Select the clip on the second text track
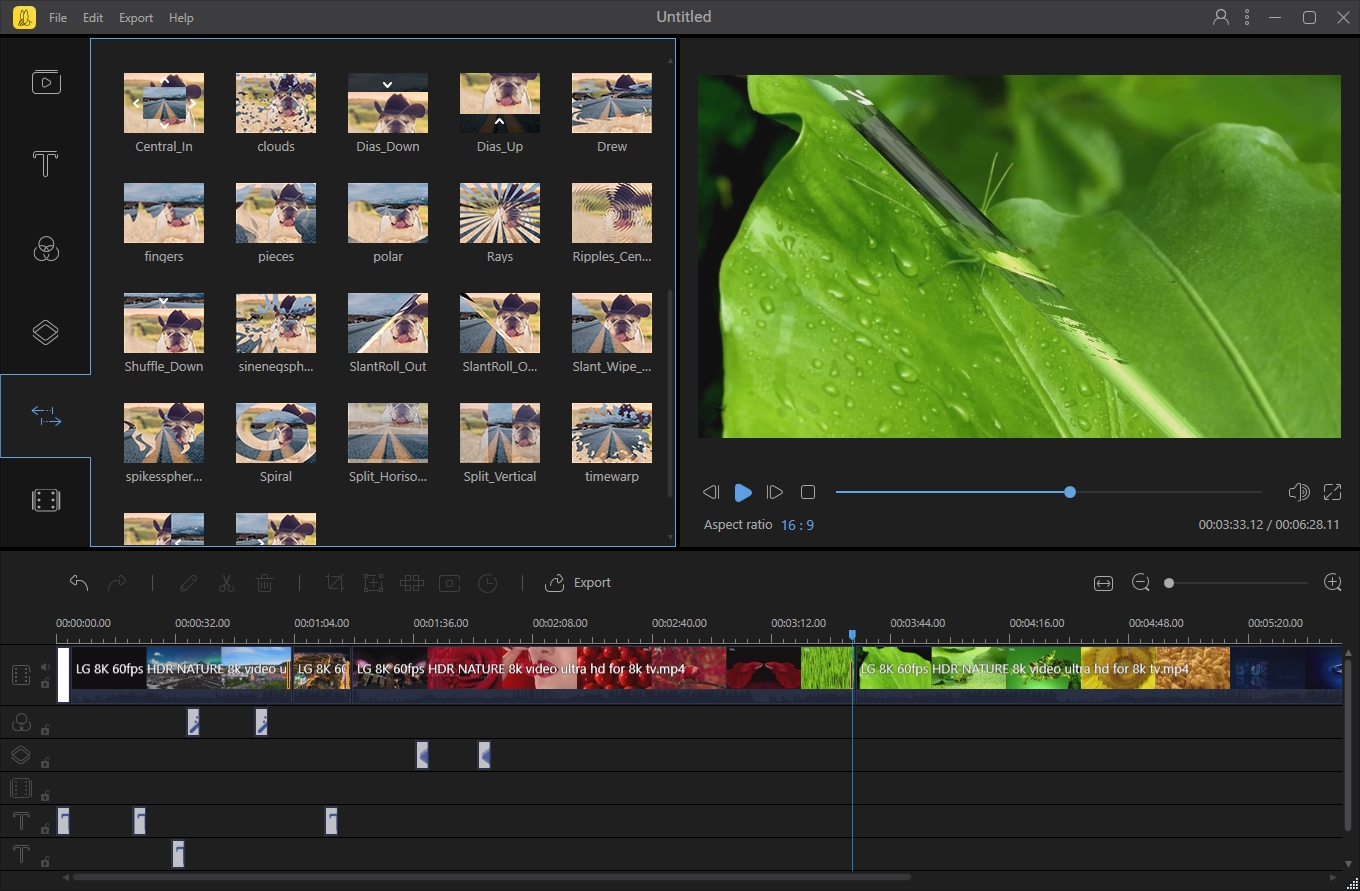 point(178,854)
